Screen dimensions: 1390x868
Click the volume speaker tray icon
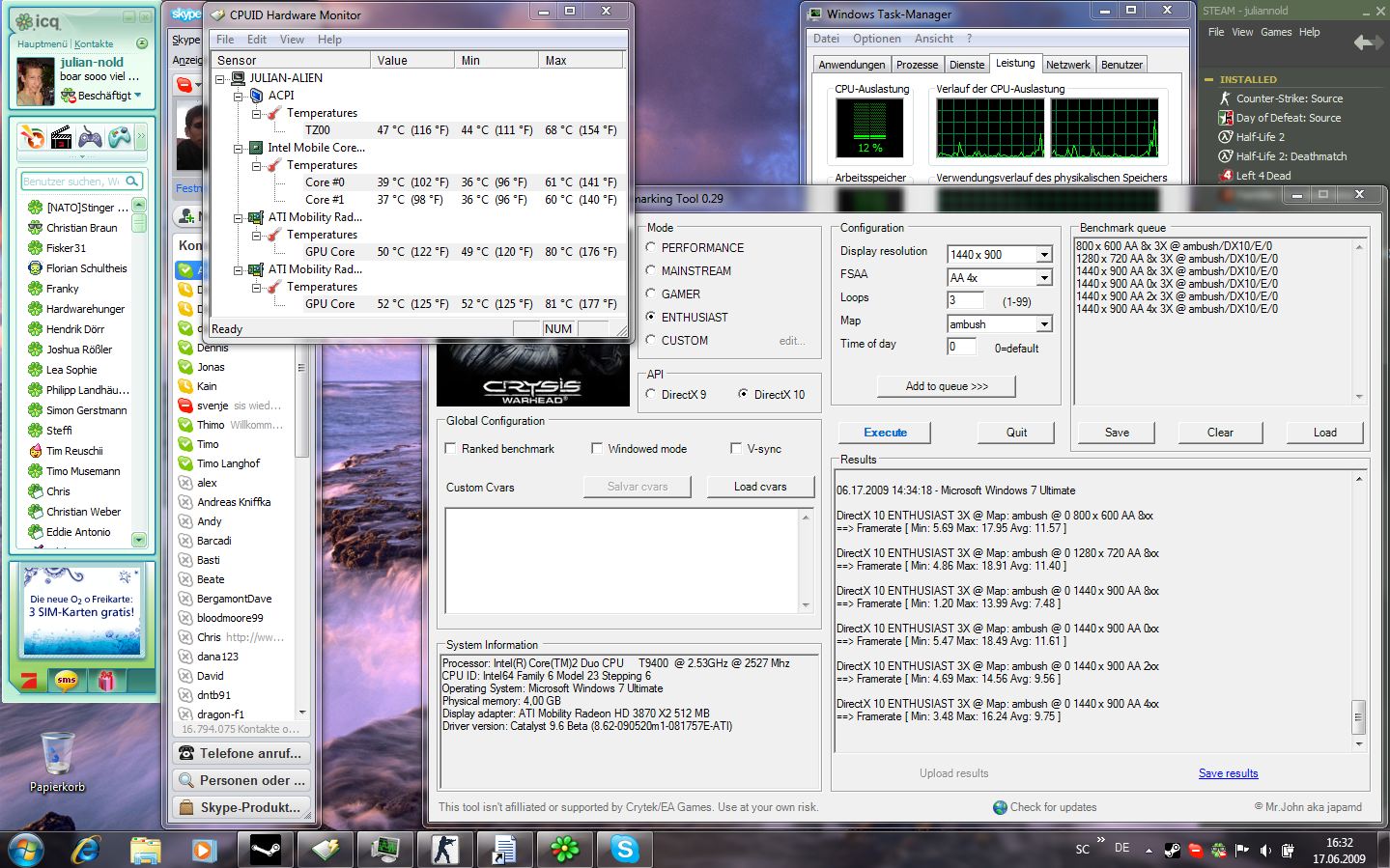tap(1265, 851)
